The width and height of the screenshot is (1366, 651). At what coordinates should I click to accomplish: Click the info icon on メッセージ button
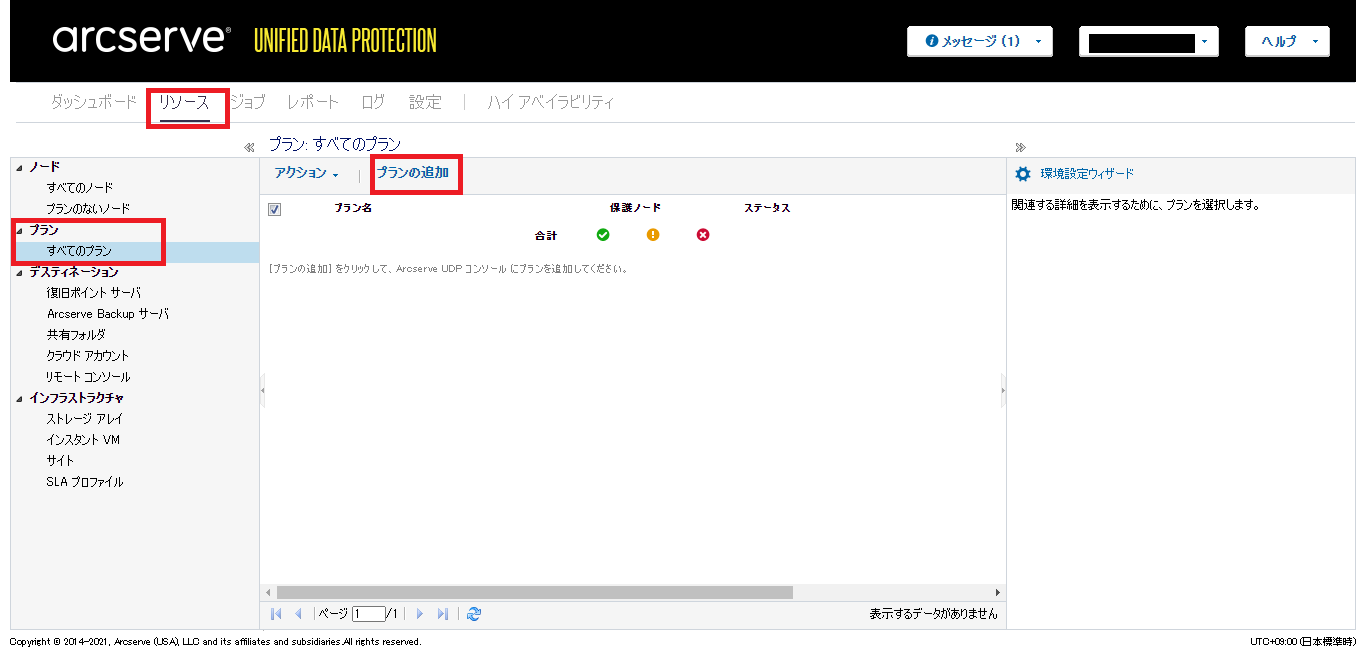tap(932, 41)
